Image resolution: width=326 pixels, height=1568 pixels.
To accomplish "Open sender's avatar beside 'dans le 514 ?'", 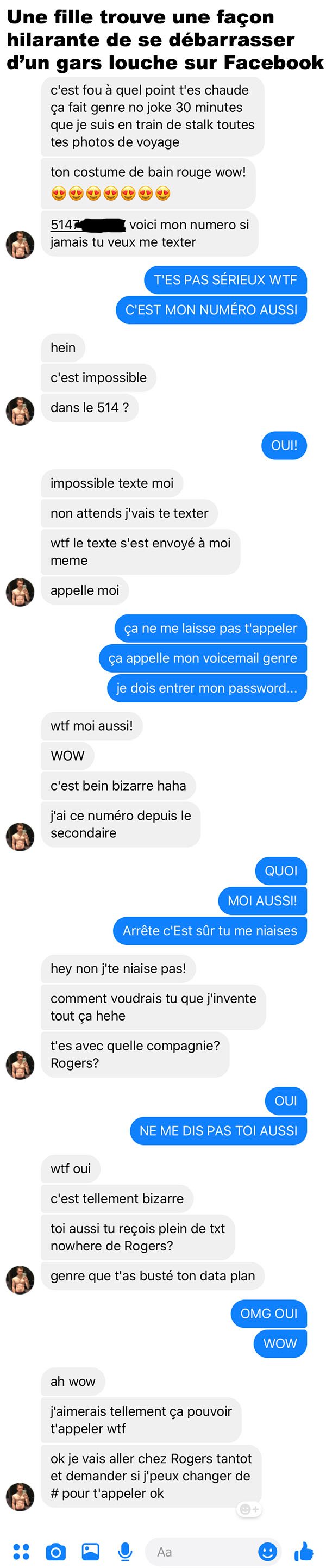I will pyautogui.click(x=20, y=411).
